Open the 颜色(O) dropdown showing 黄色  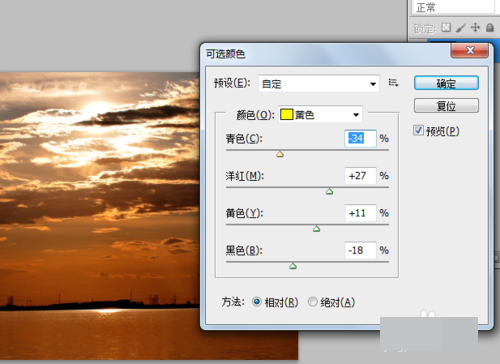tap(320, 115)
